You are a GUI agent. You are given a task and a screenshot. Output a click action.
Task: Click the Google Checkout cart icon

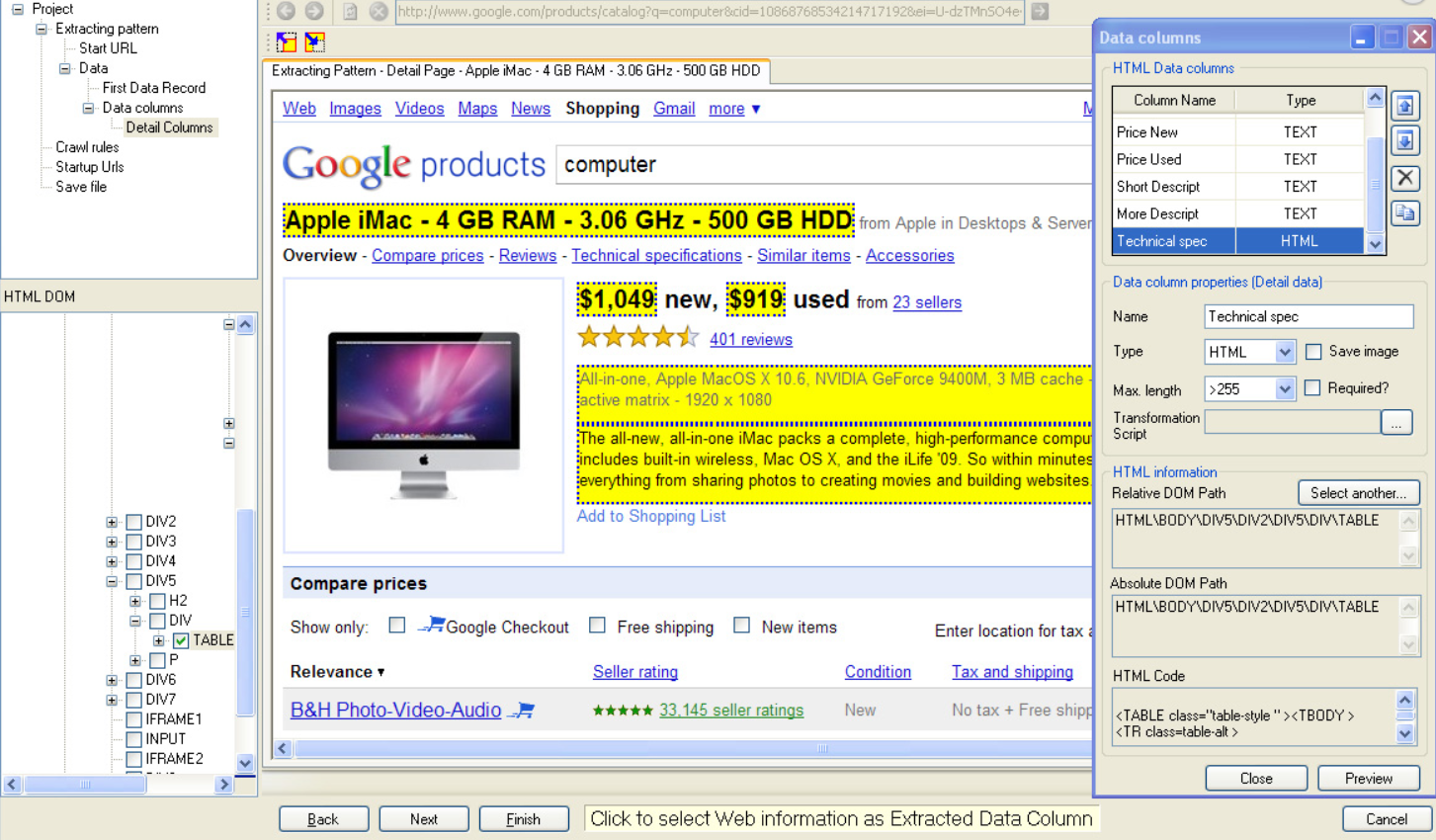click(x=431, y=625)
